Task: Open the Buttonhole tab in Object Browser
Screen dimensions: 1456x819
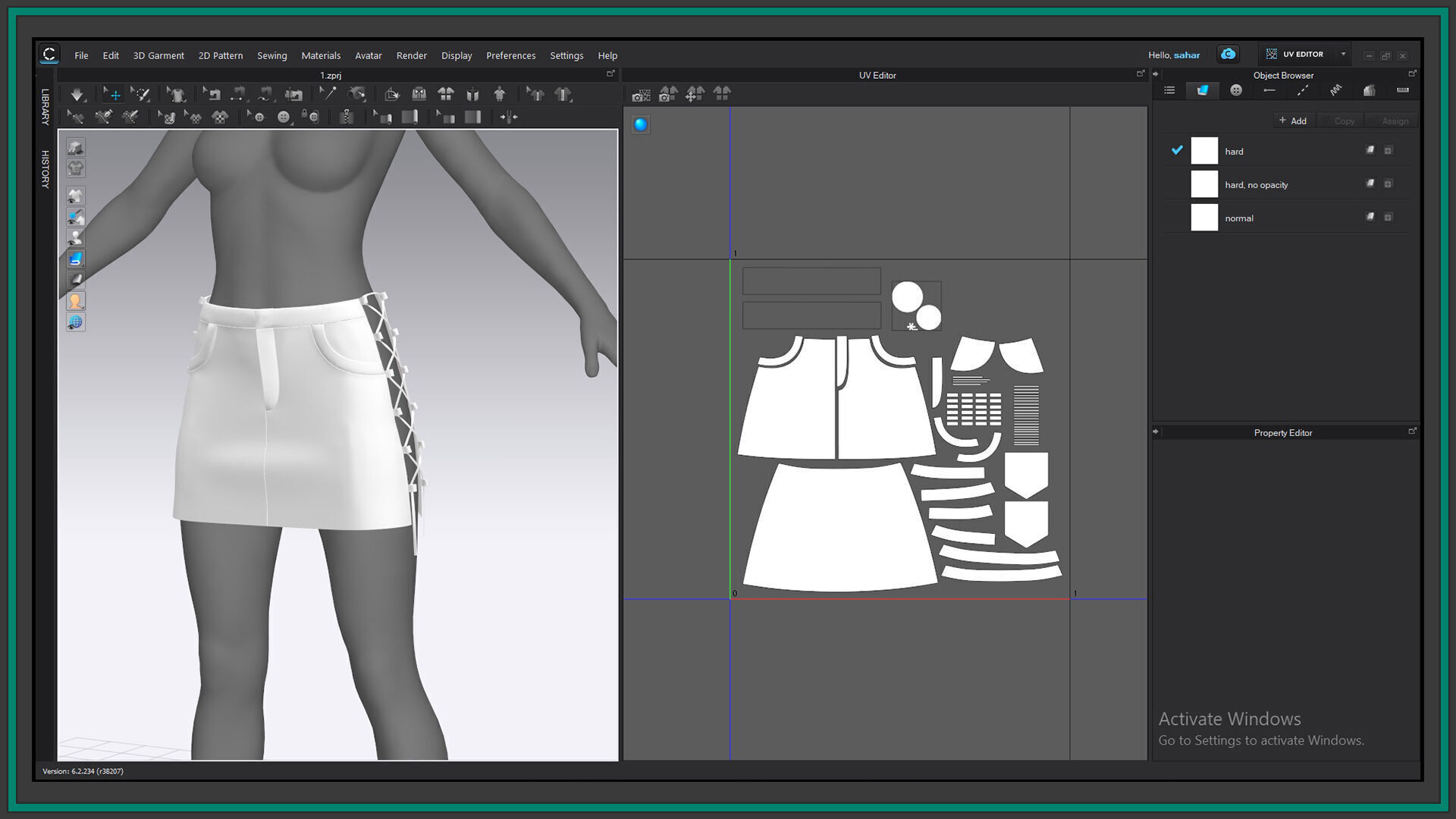Action: tap(1269, 90)
